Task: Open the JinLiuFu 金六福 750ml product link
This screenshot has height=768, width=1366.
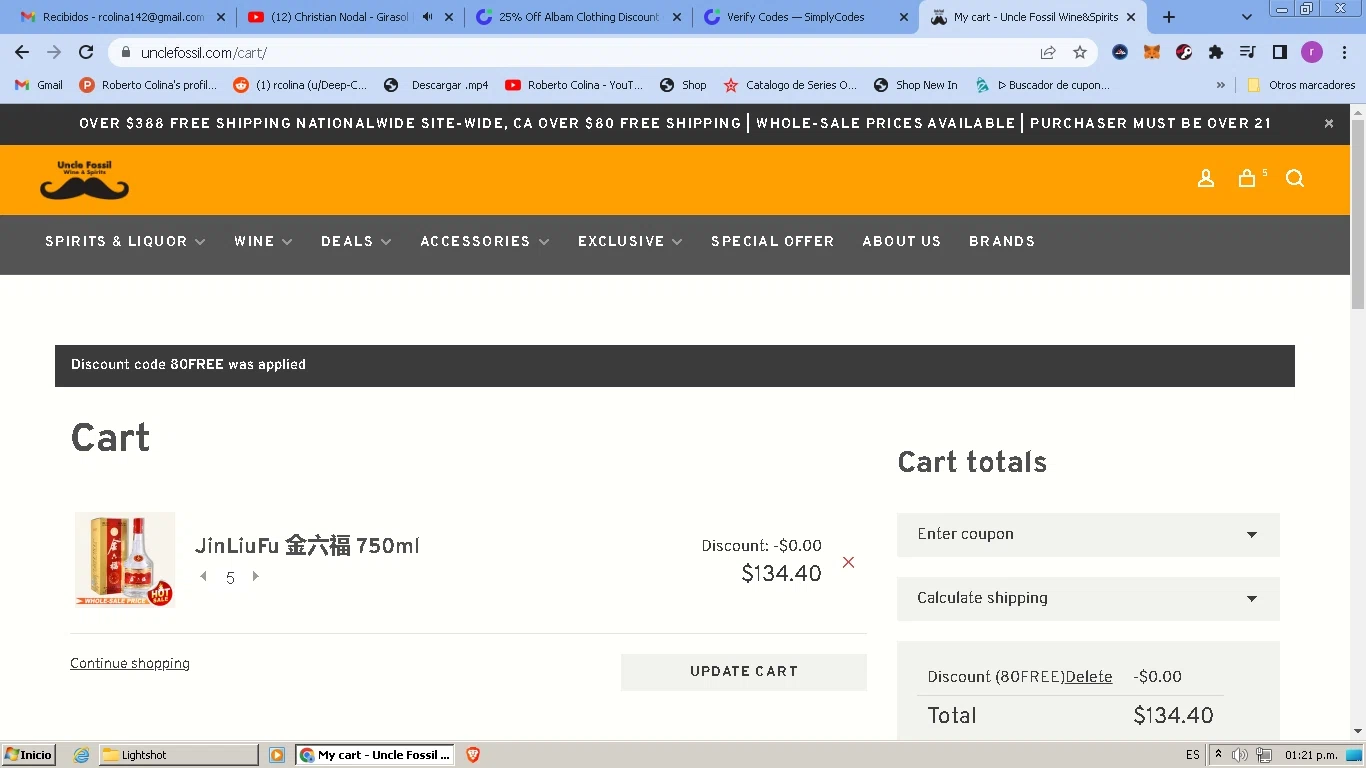Action: (307, 545)
